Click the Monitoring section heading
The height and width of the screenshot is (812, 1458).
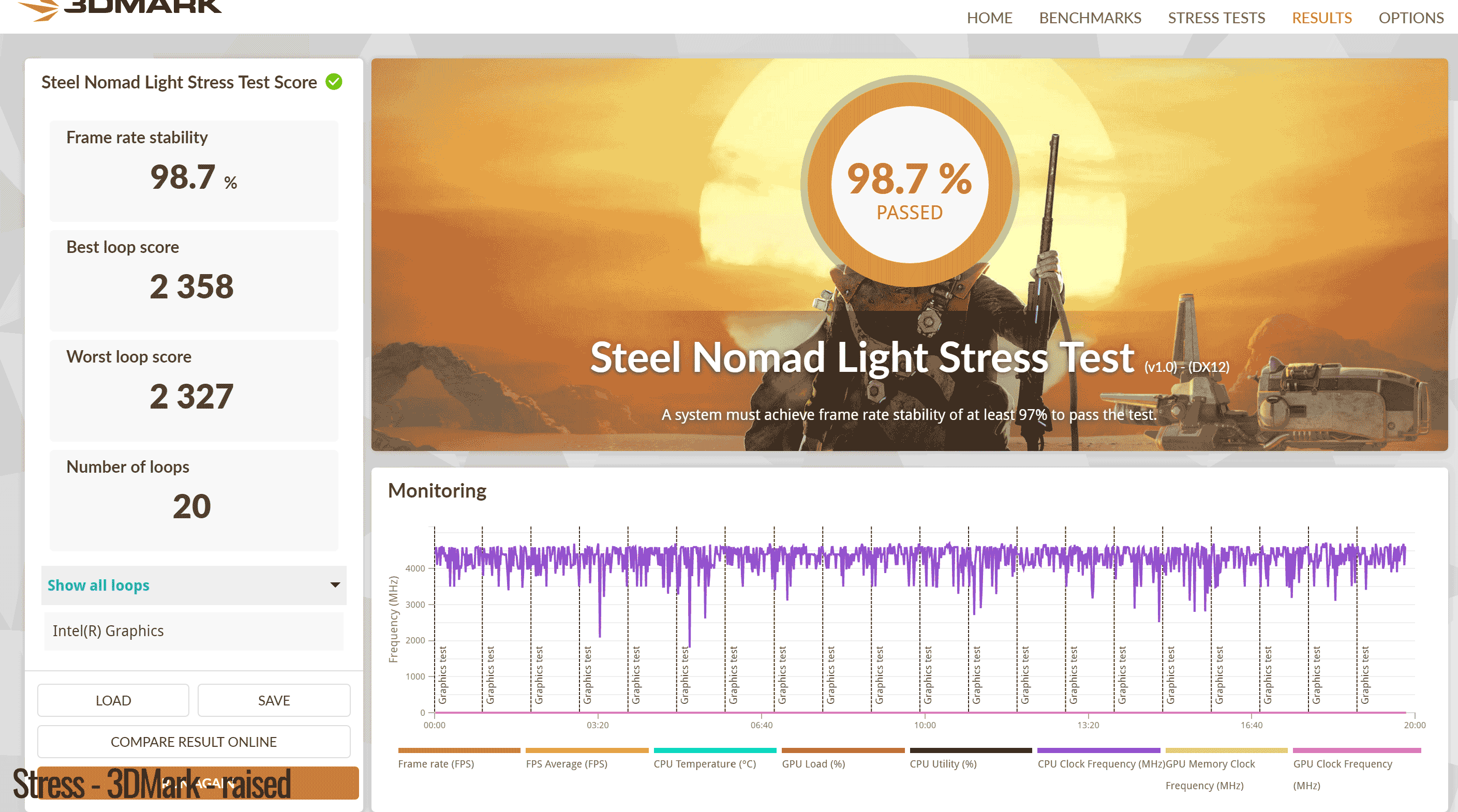(x=437, y=491)
